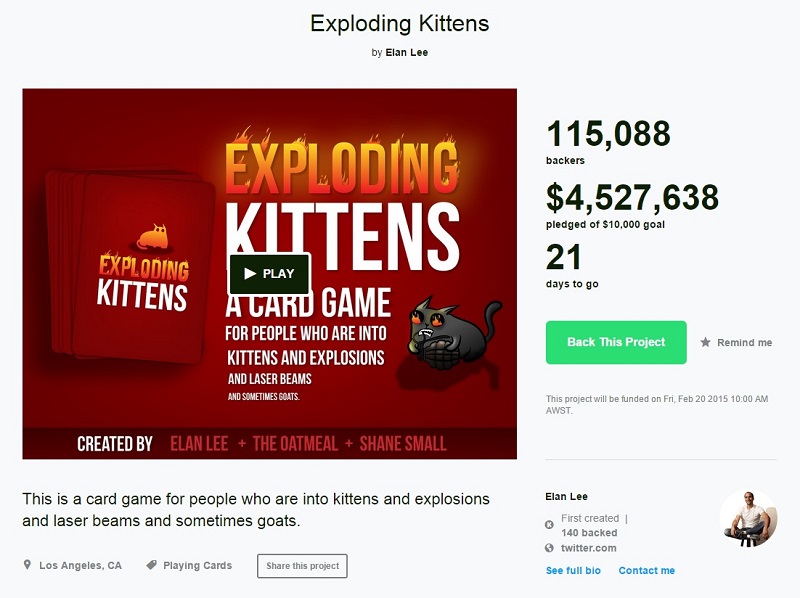Click the Contact me link
Image resolution: width=800 pixels, height=598 pixels.
pyautogui.click(x=646, y=570)
